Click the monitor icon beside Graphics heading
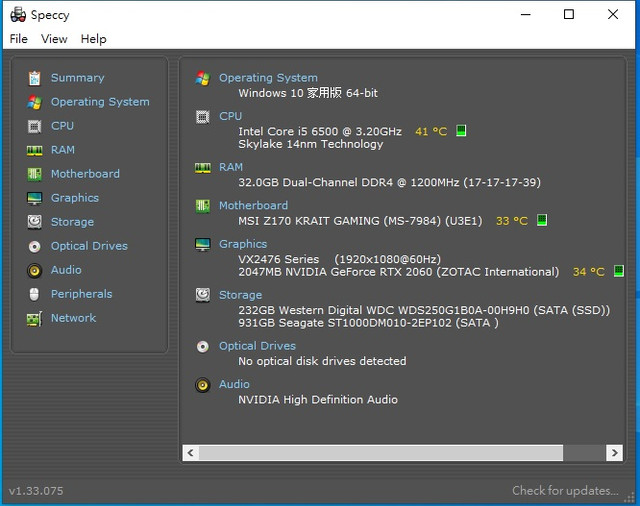This screenshot has width=640, height=506. [202, 244]
